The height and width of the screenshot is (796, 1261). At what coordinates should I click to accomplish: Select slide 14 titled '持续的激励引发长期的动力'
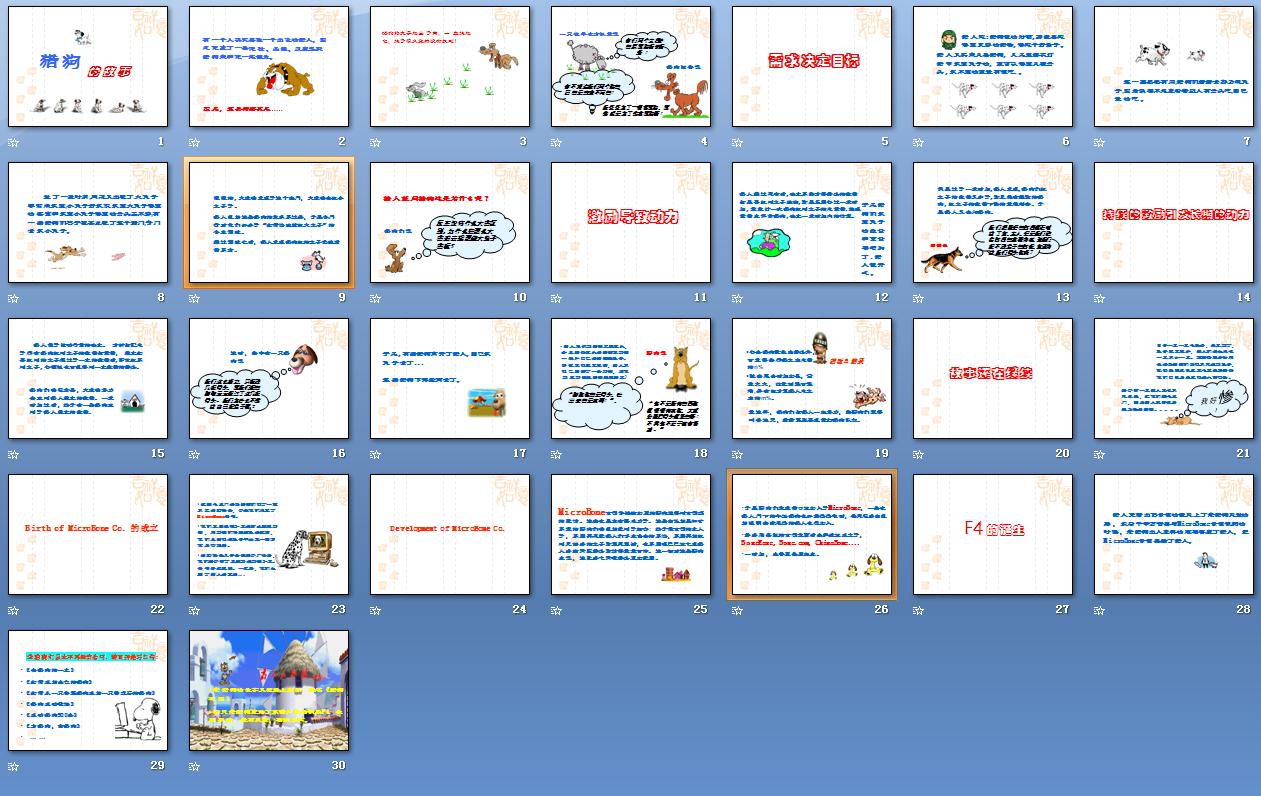pyautogui.click(x=1174, y=222)
